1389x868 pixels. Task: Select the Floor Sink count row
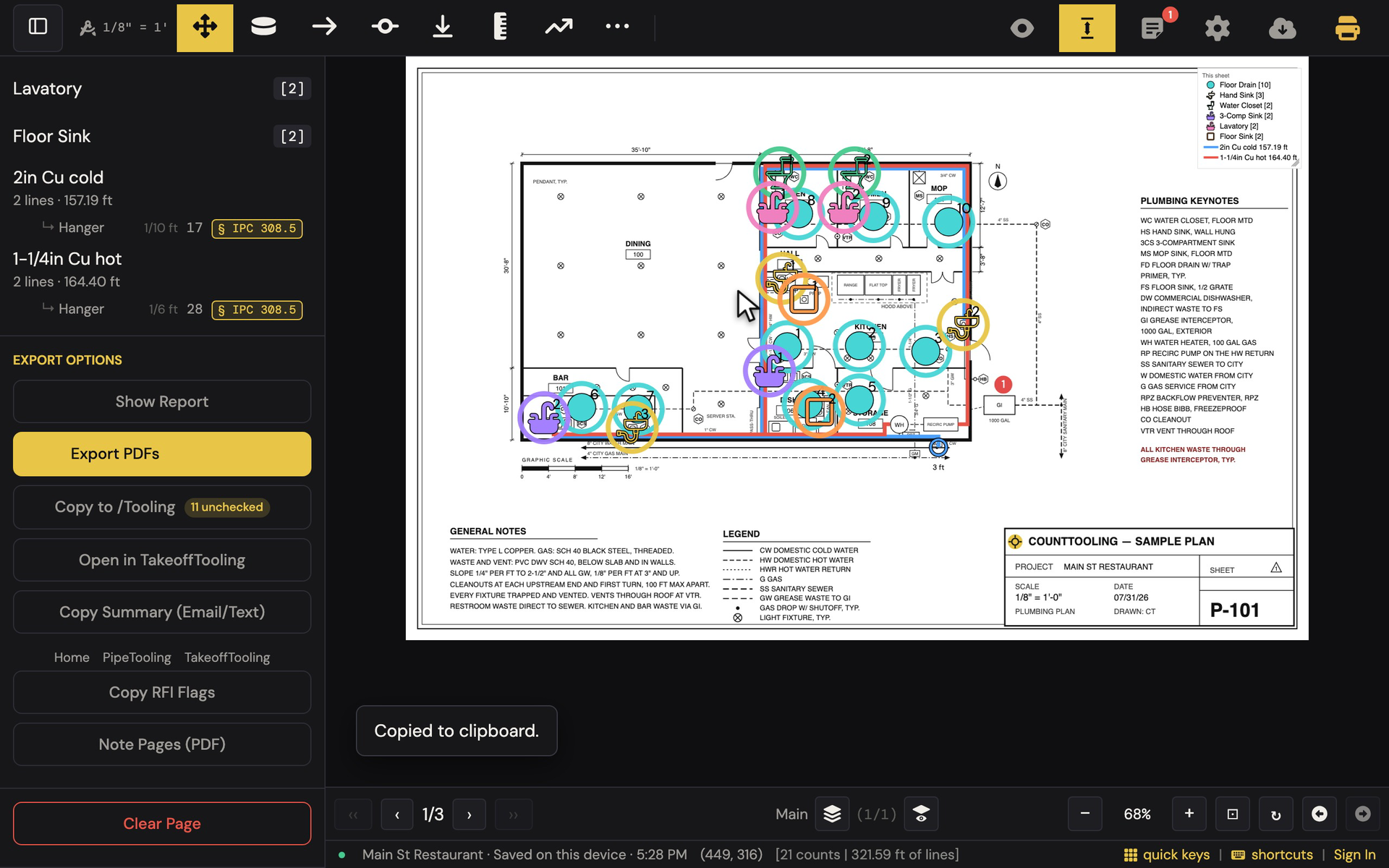pyautogui.click(x=162, y=136)
